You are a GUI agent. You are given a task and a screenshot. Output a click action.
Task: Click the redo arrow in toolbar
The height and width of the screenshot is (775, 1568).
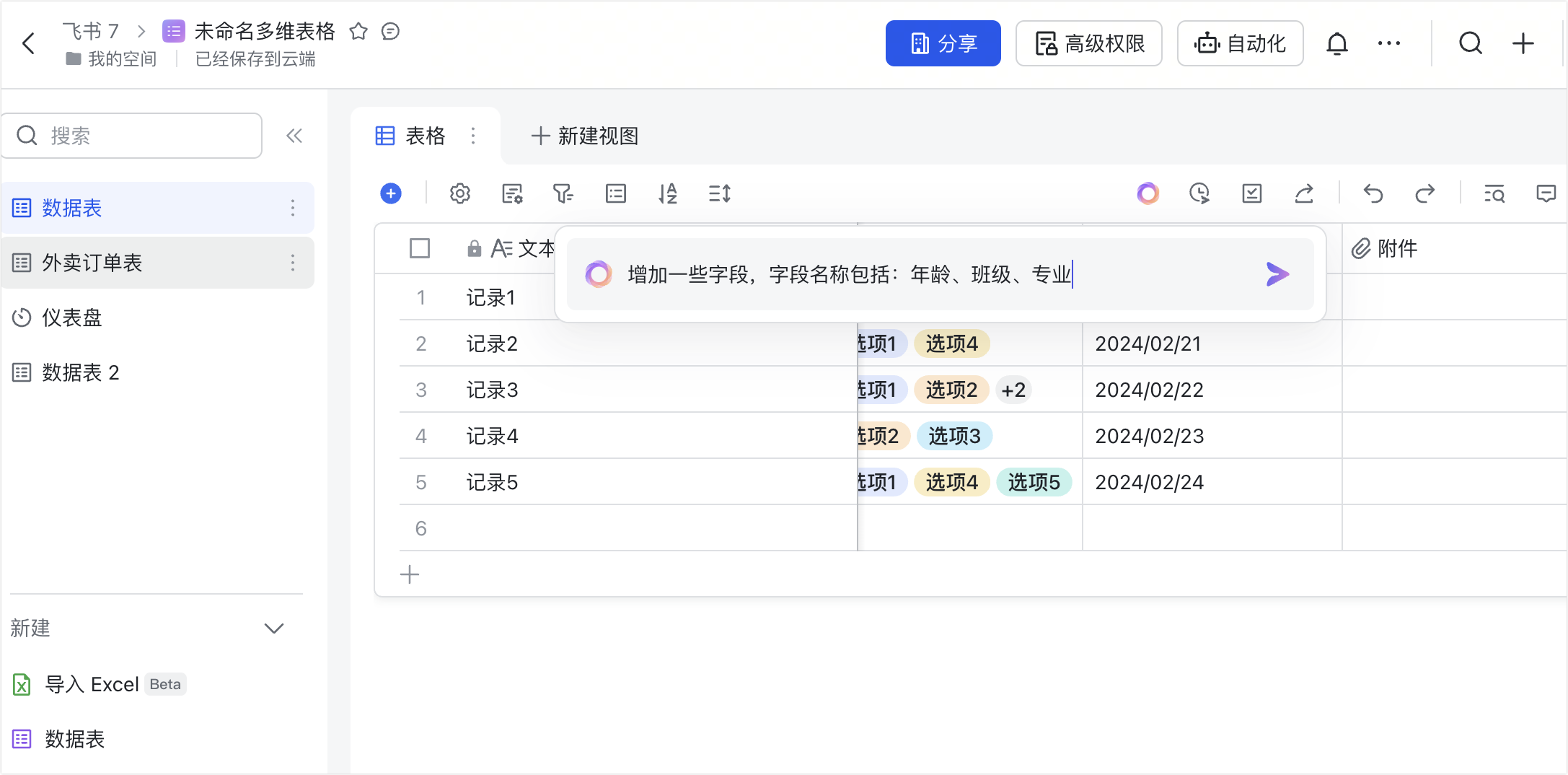[1424, 193]
